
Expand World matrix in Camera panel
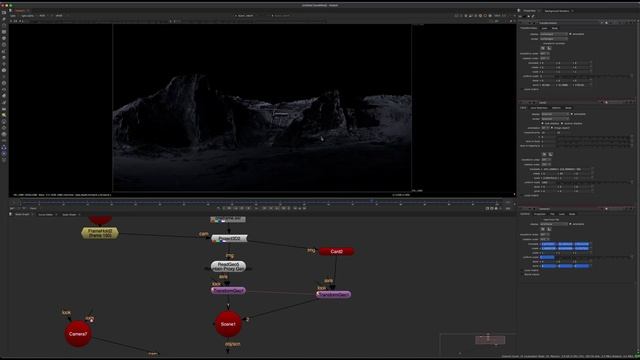[531, 275]
